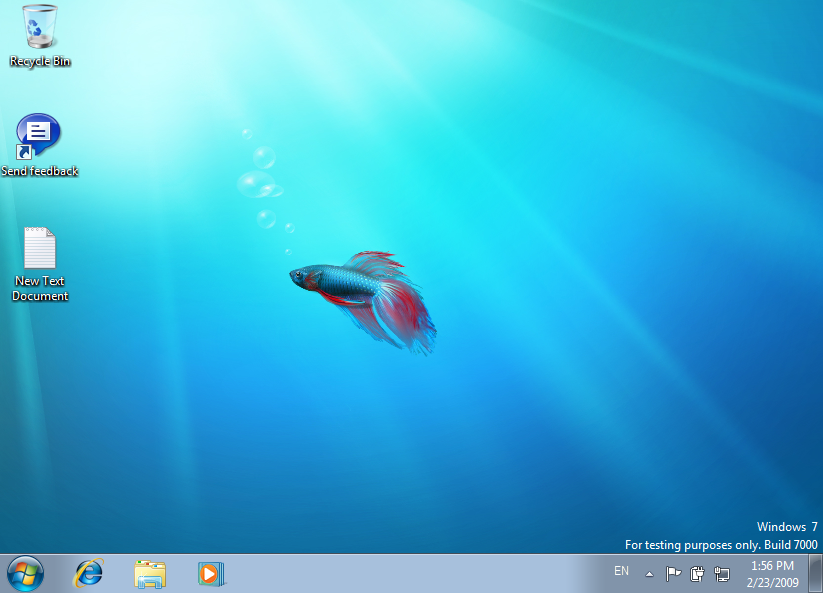Show hidden icons in notification area
The height and width of the screenshot is (593, 823).
pos(649,574)
